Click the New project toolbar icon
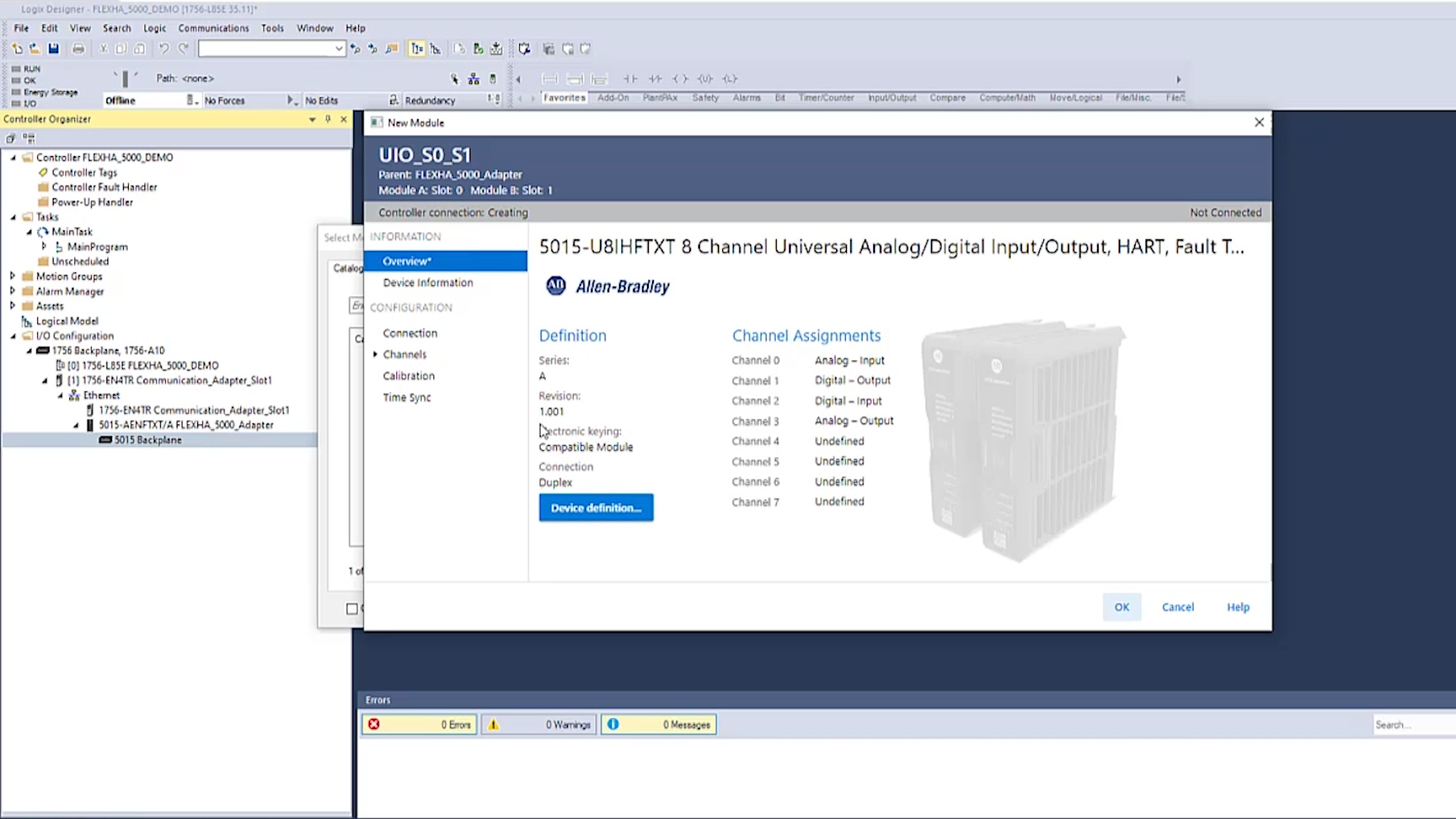1456x819 pixels. [17, 49]
